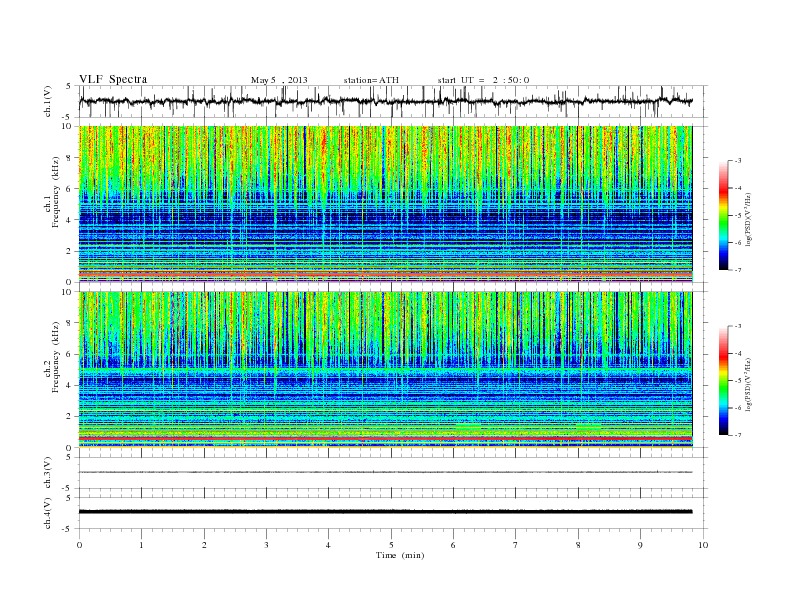The image size is (792, 612).
Task: Click the "10" time axis tick label
Action: click(703, 545)
